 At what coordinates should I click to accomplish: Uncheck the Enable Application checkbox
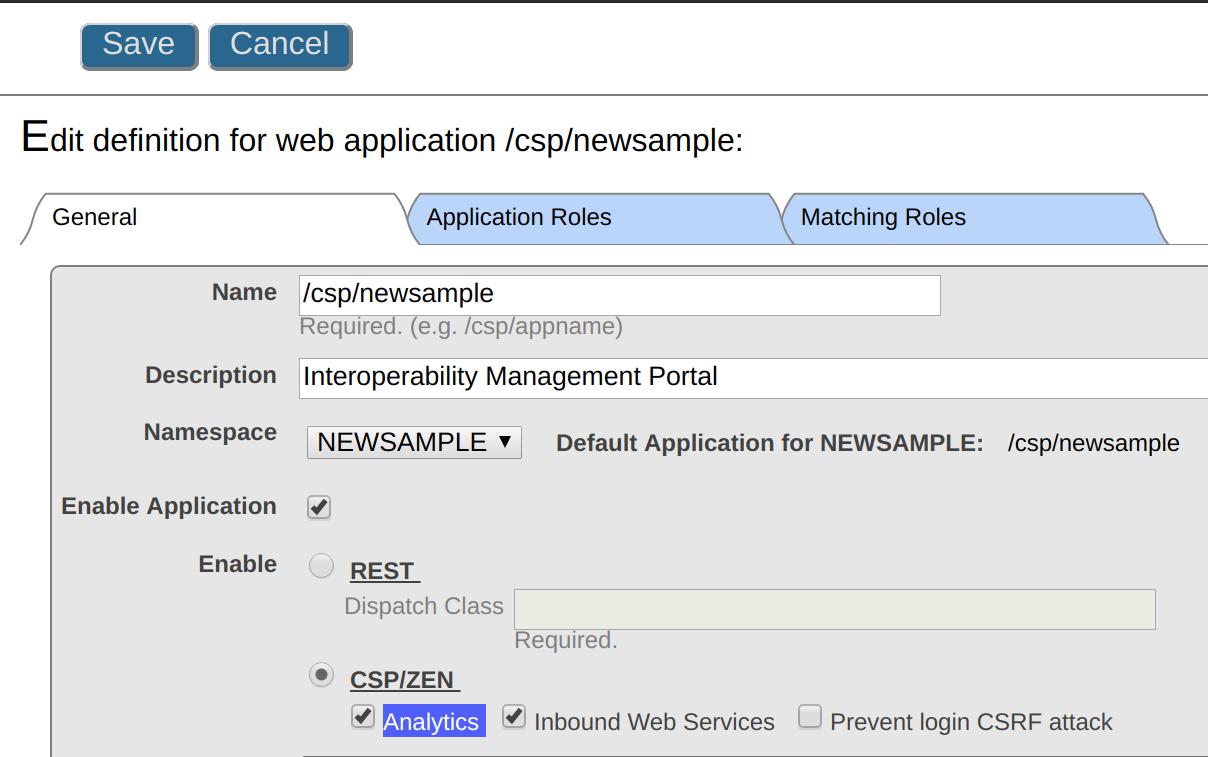tap(319, 507)
